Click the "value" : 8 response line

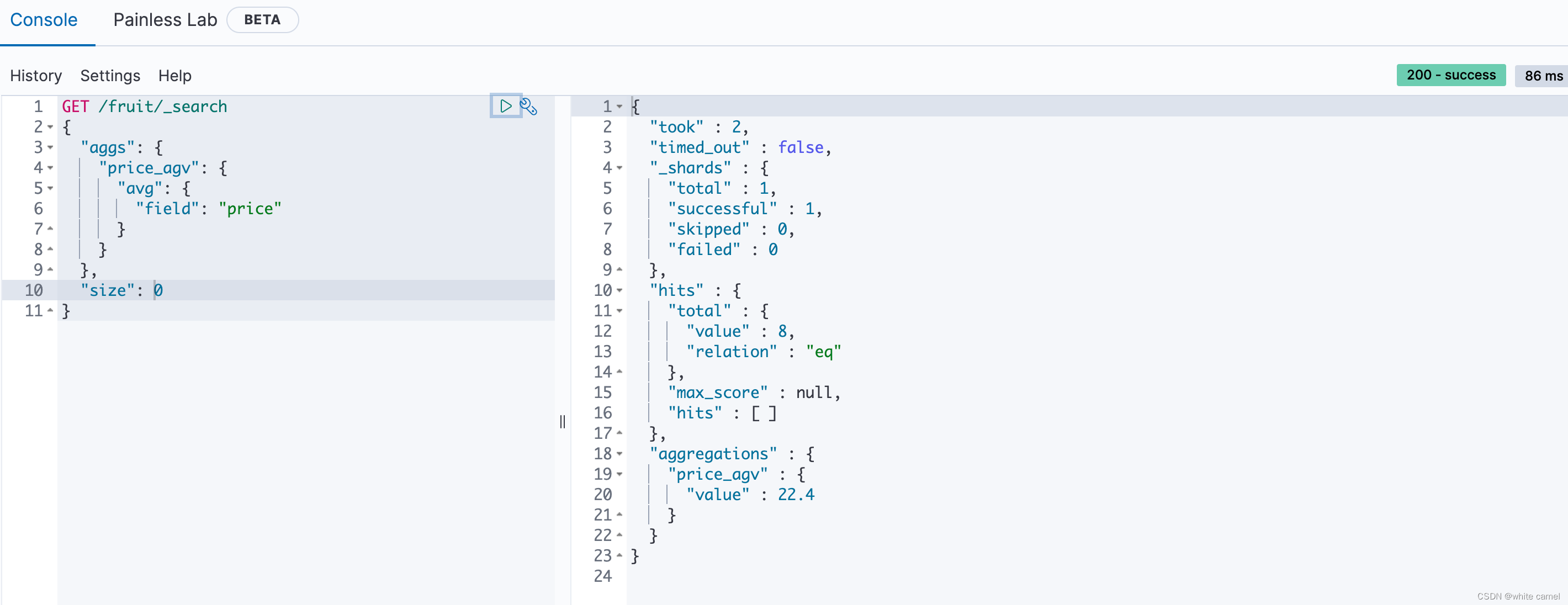(x=740, y=332)
